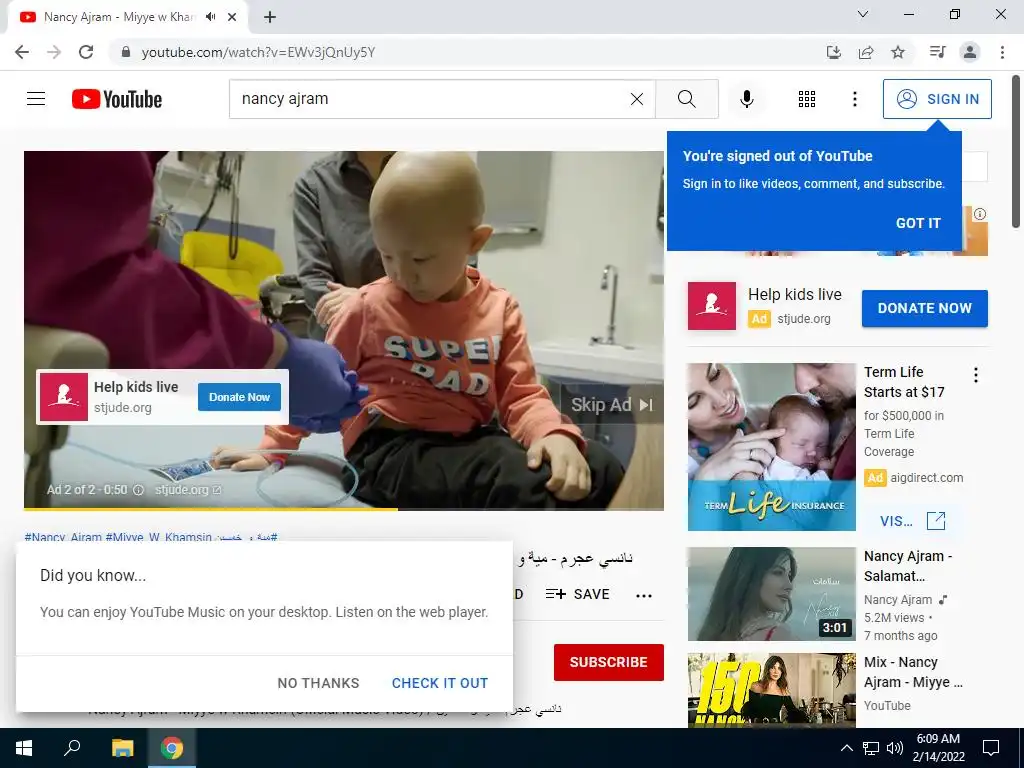Open the volume control in system tray

[x=895, y=748]
